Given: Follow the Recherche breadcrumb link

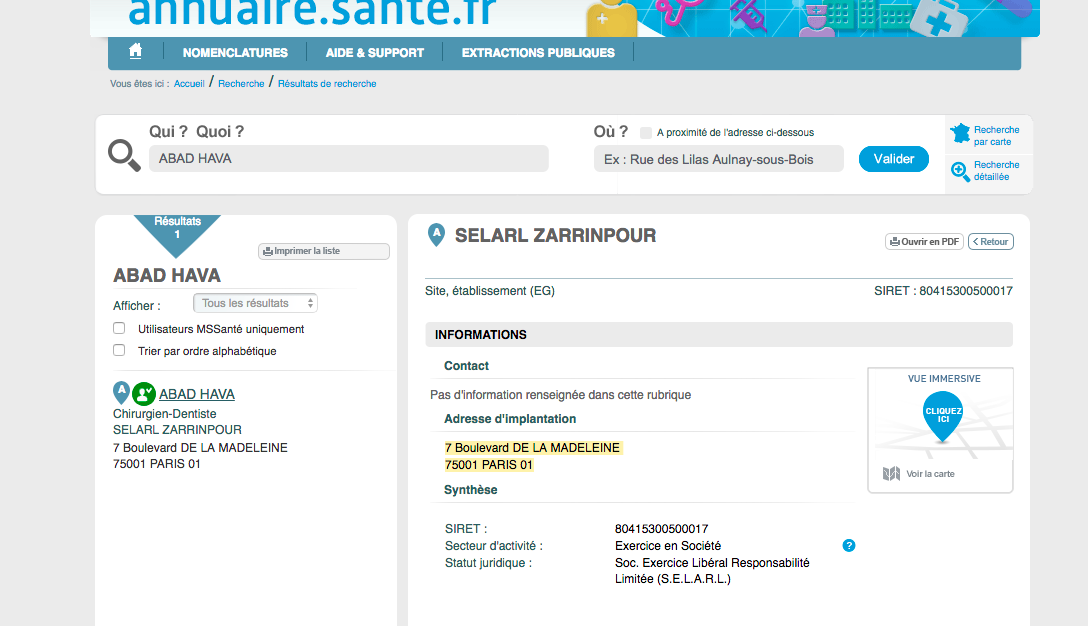Looking at the screenshot, I should coord(241,83).
